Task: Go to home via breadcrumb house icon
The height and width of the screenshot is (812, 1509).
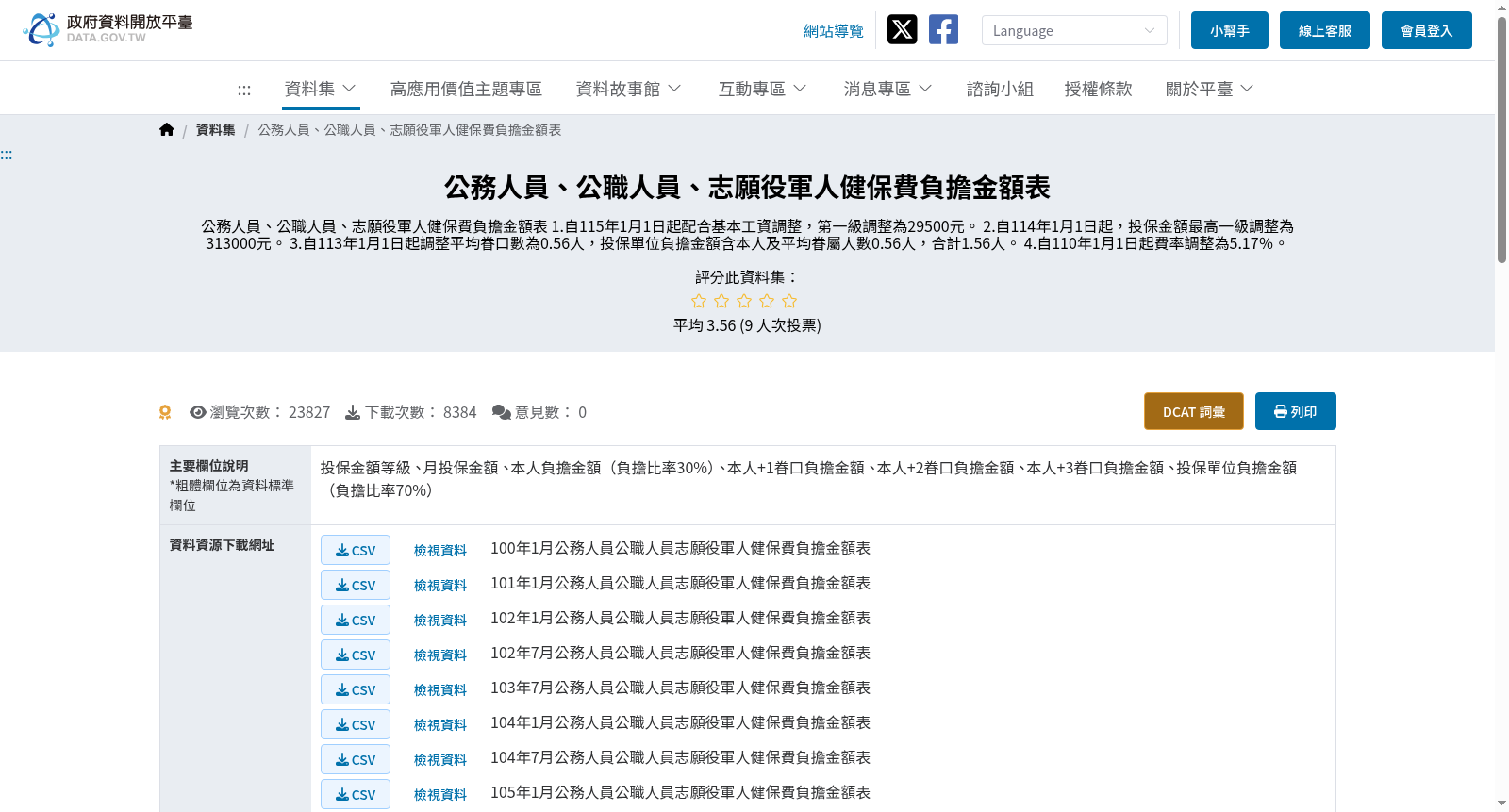Action: (167, 130)
